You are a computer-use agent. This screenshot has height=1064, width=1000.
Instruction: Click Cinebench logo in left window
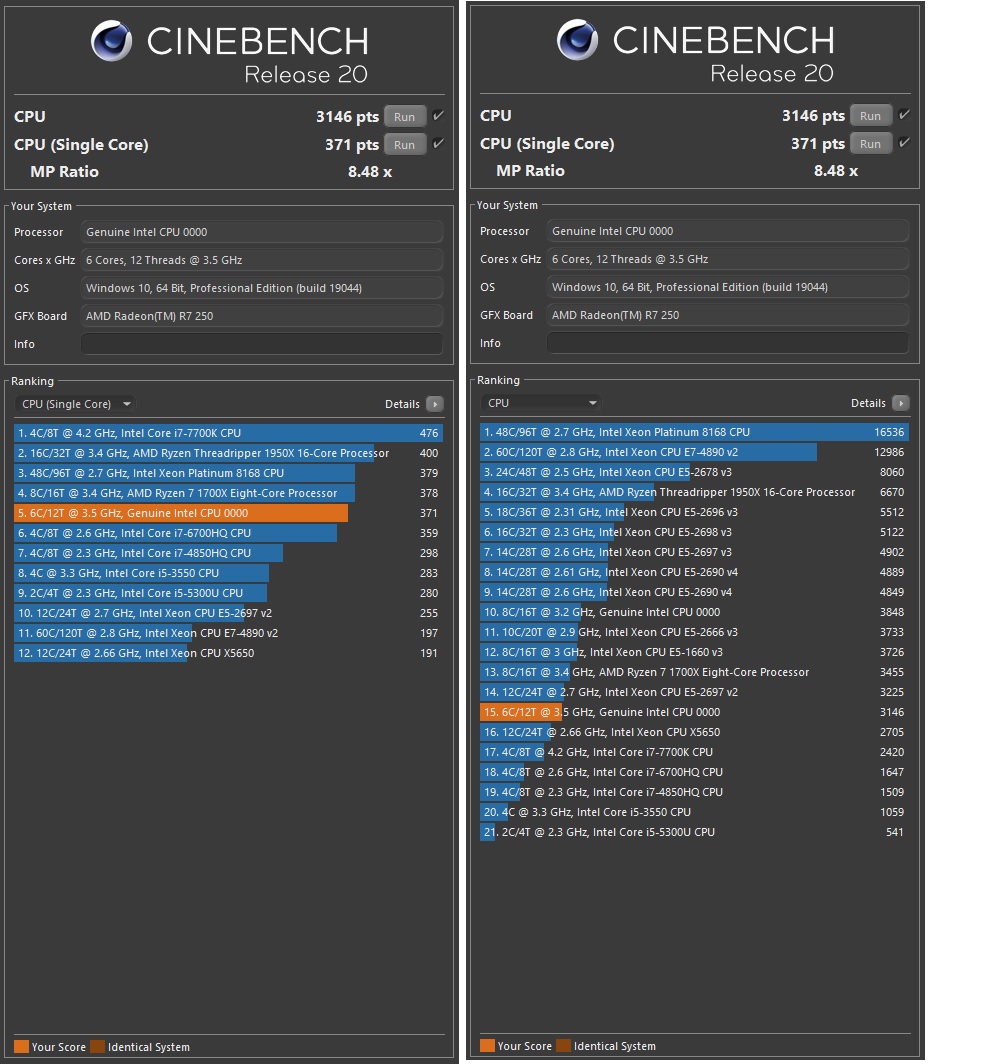(111, 41)
